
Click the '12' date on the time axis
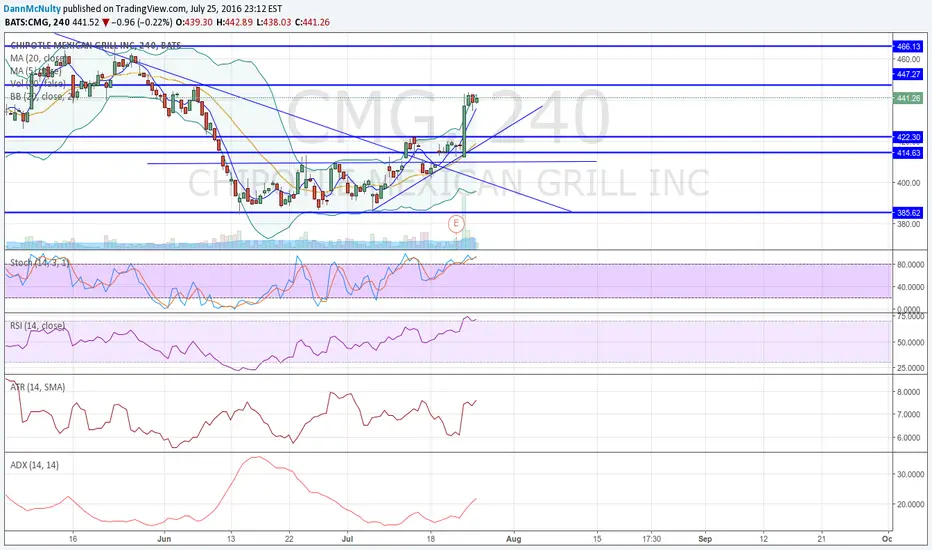coord(763,539)
